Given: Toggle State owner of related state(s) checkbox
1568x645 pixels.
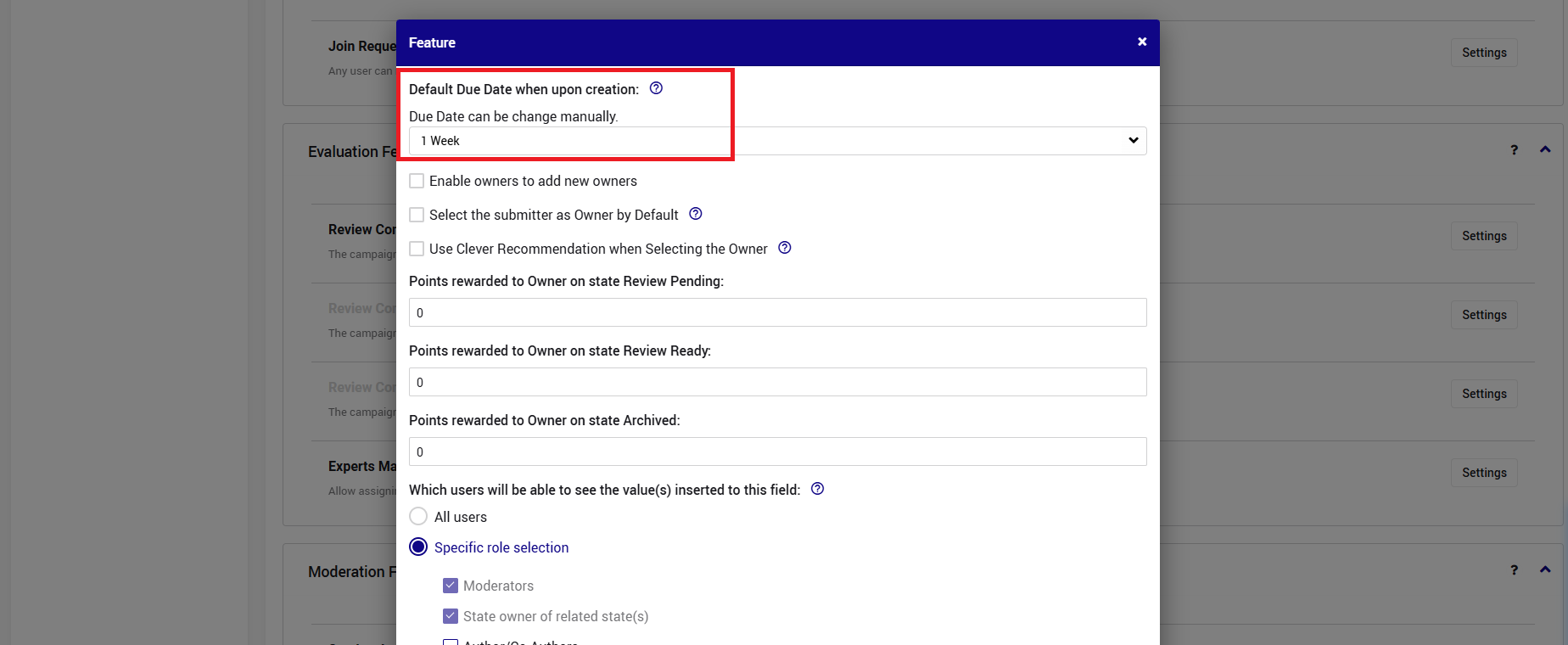Looking at the screenshot, I should coord(451,616).
